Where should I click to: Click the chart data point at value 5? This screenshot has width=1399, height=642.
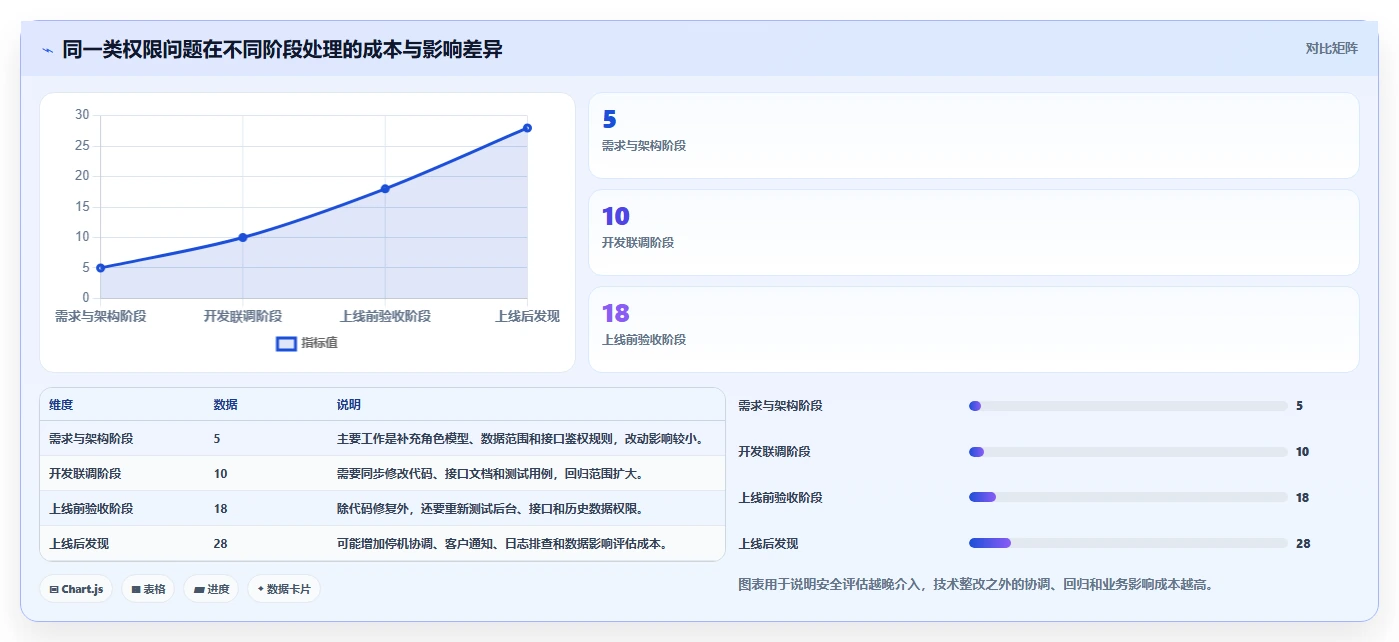100,268
